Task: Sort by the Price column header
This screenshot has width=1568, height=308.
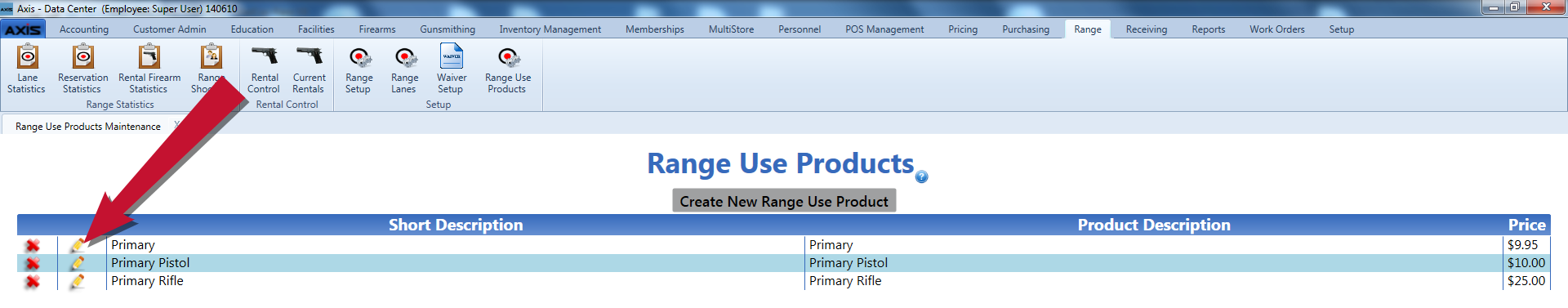Action: pos(1526,225)
